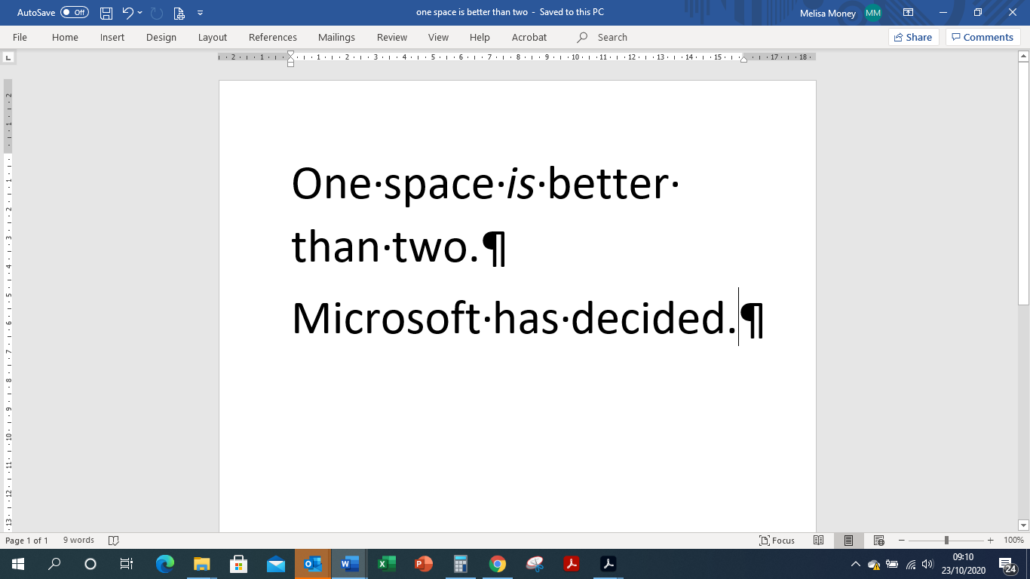Screen dimensions: 1030x579
Task: Click the taskbar search magnifier icon
Action: tap(55, 564)
